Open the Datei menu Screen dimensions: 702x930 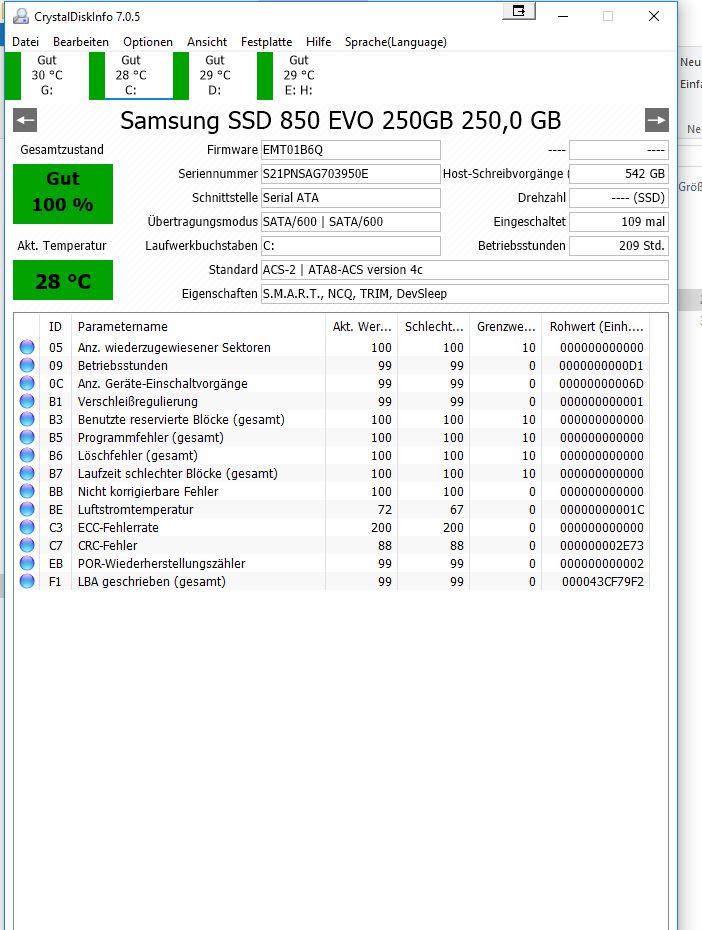coord(25,42)
